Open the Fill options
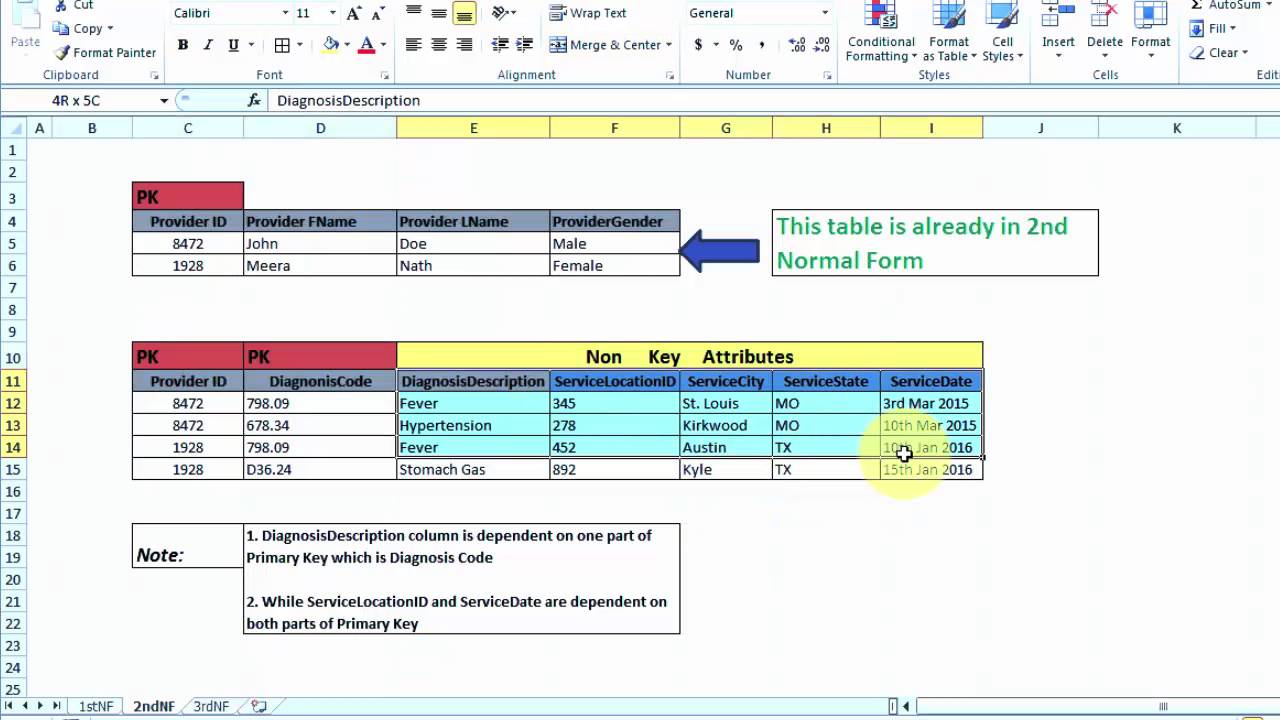Screen dimensions: 1280x720 tap(1214, 29)
